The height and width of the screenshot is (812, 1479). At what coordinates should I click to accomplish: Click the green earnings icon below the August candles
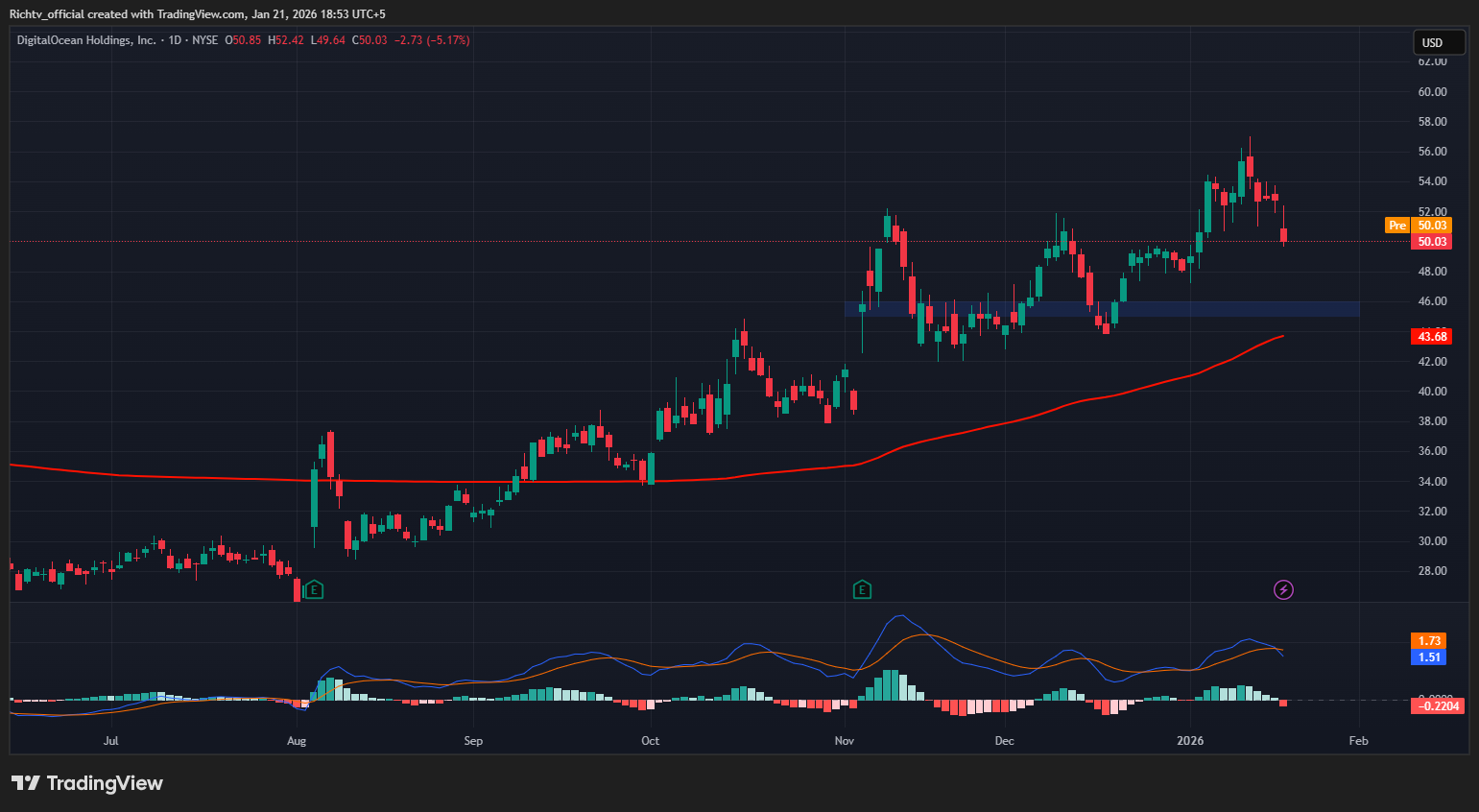(313, 589)
